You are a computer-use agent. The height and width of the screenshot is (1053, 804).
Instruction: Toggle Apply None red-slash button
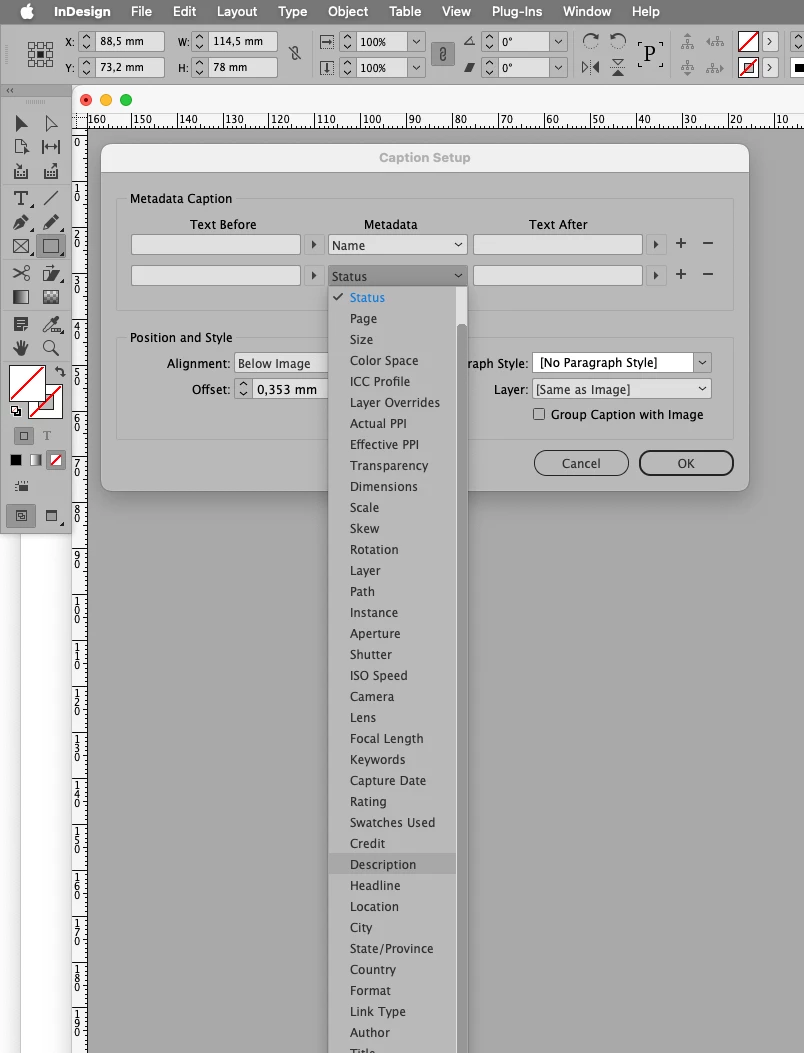[x=56, y=460]
